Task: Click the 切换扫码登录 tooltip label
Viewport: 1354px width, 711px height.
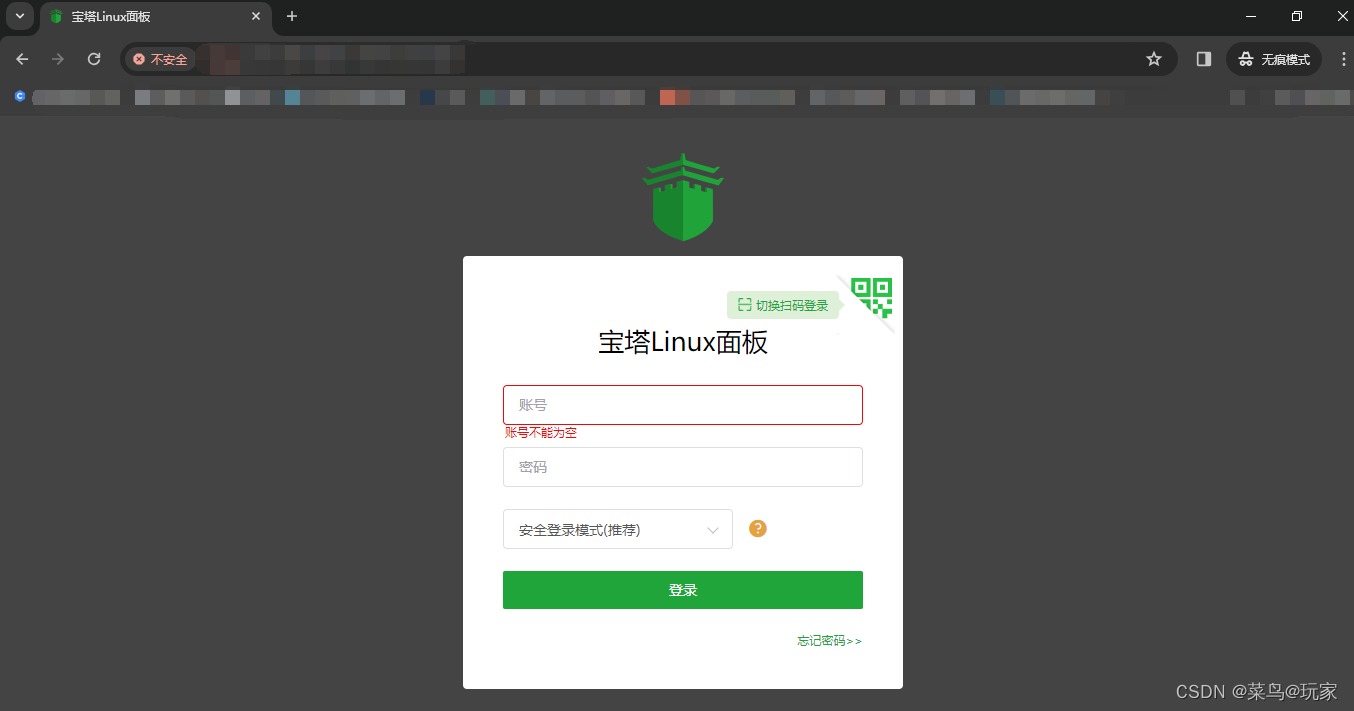Action: pos(783,305)
